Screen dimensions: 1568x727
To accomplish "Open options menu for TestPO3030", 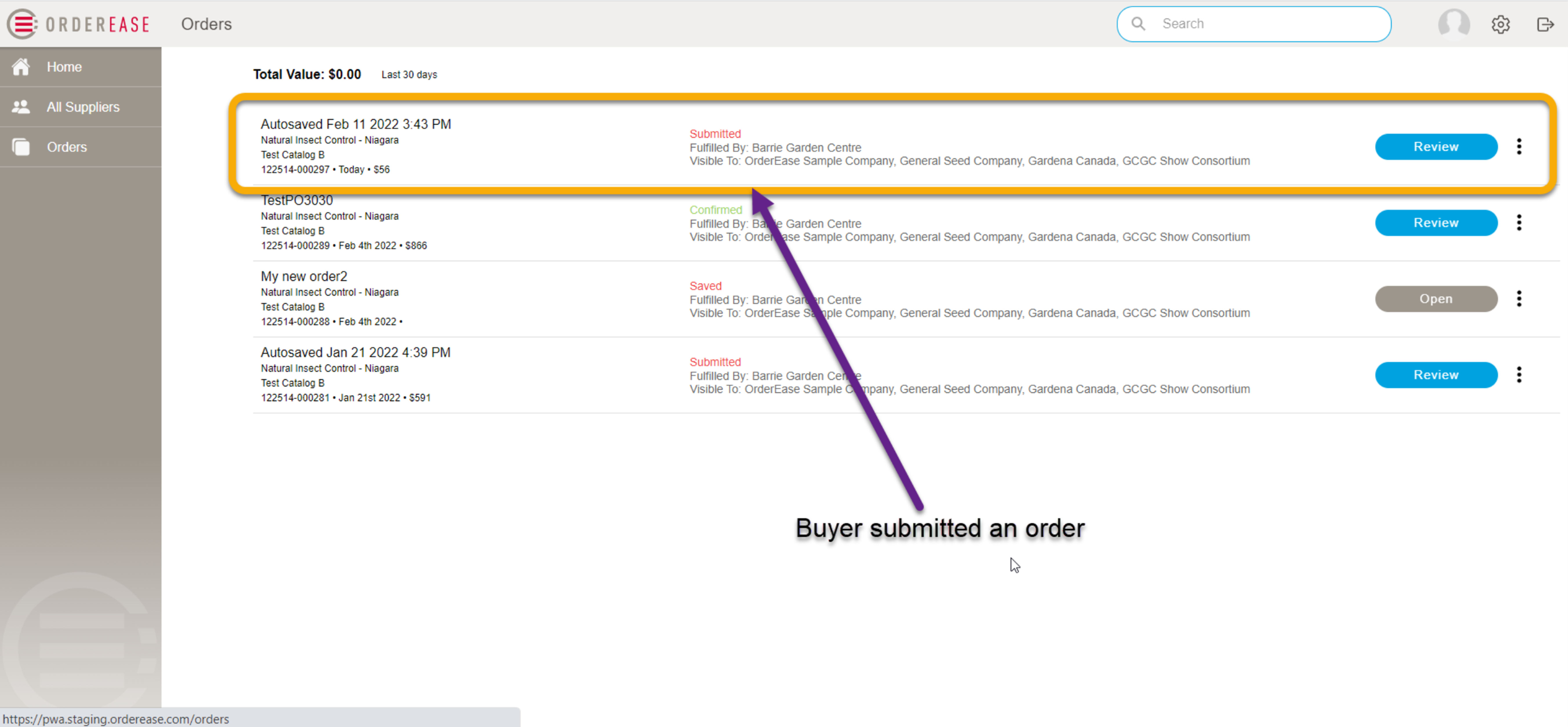I will pos(1519,223).
